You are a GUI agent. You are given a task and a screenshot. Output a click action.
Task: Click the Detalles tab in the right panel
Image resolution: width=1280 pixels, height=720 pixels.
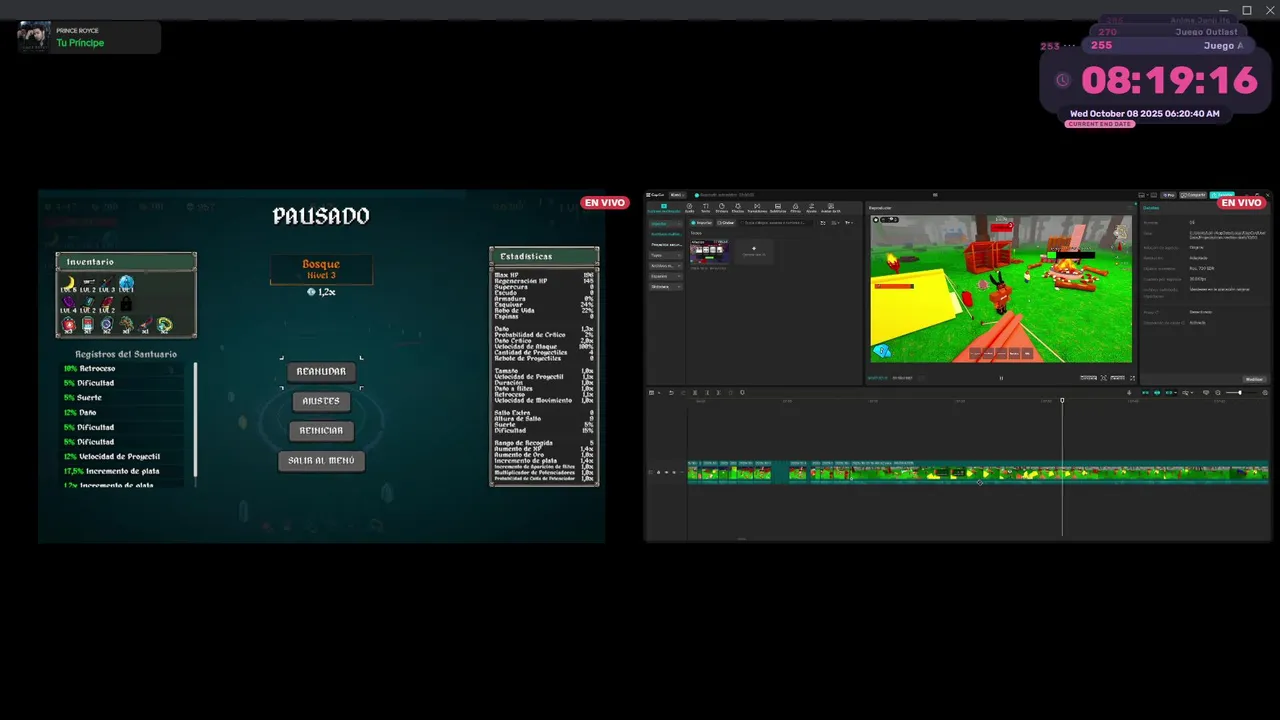point(1151,208)
